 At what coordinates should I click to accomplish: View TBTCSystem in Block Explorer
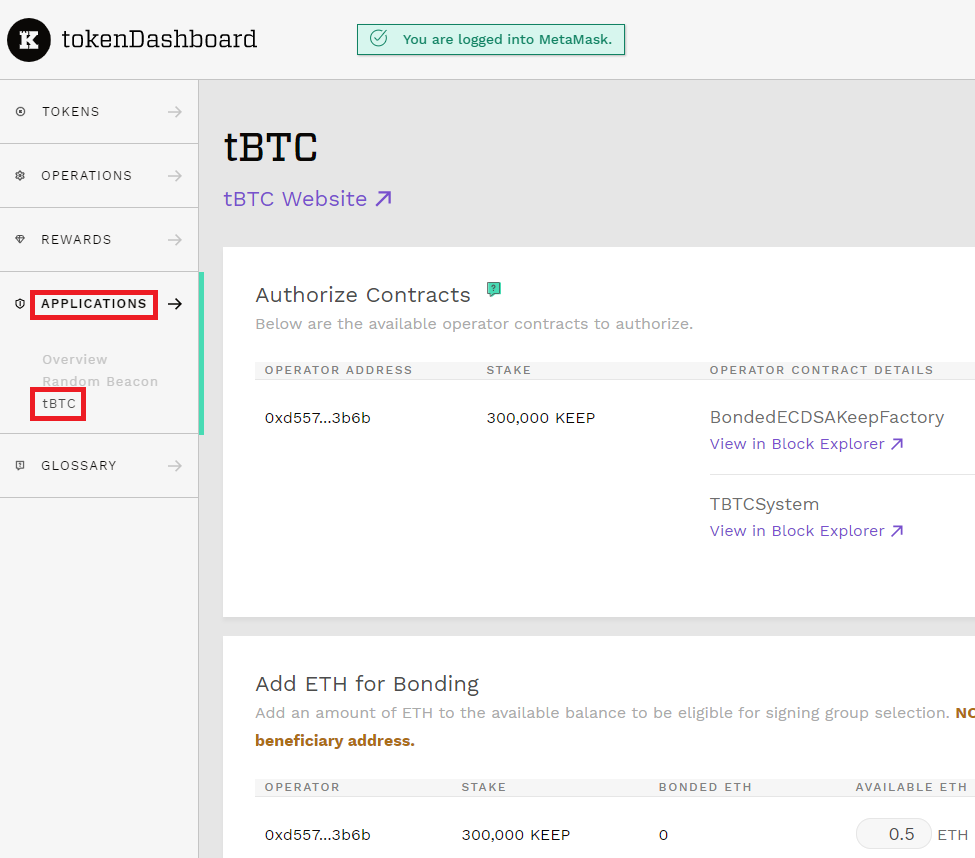click(806, 531)
